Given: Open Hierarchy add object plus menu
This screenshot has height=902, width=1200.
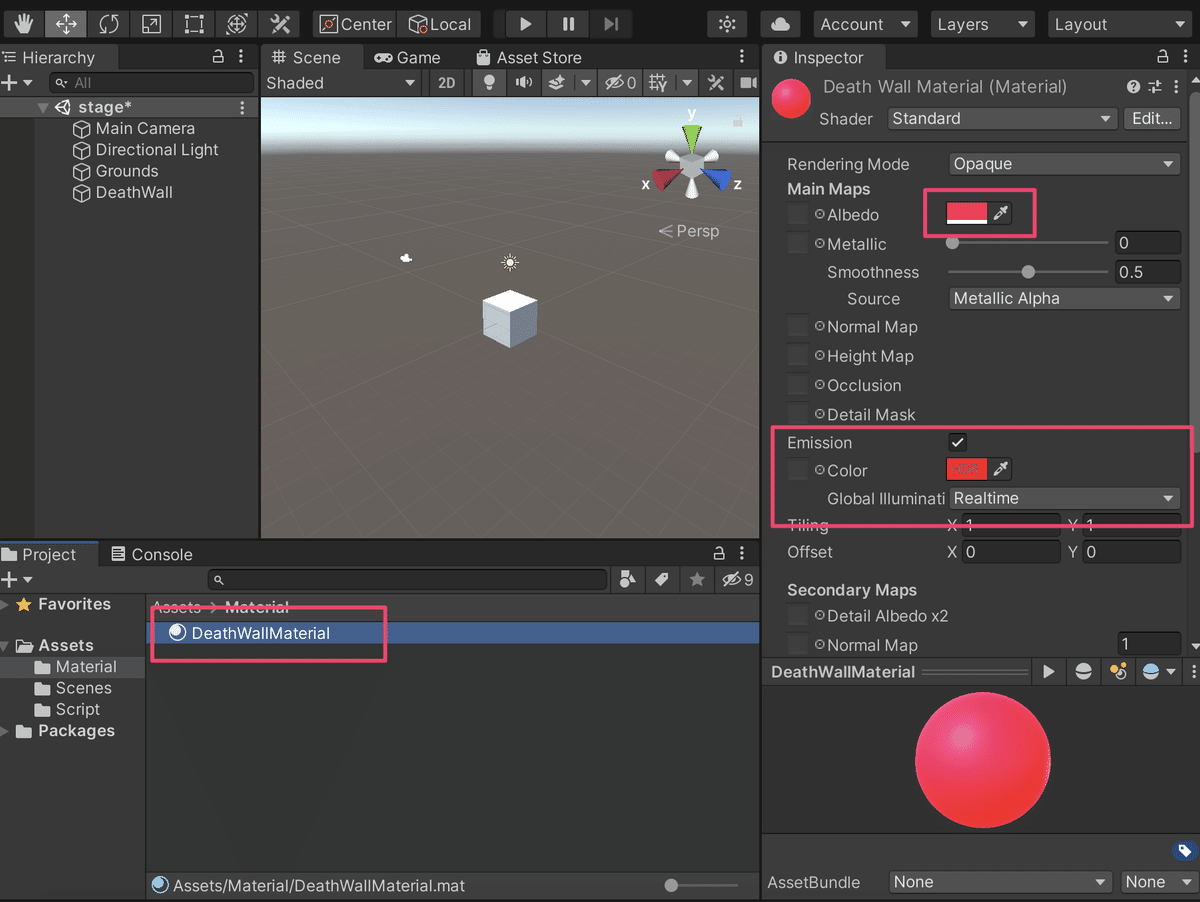Looking at the screenshot, I should tap(18, 83).
